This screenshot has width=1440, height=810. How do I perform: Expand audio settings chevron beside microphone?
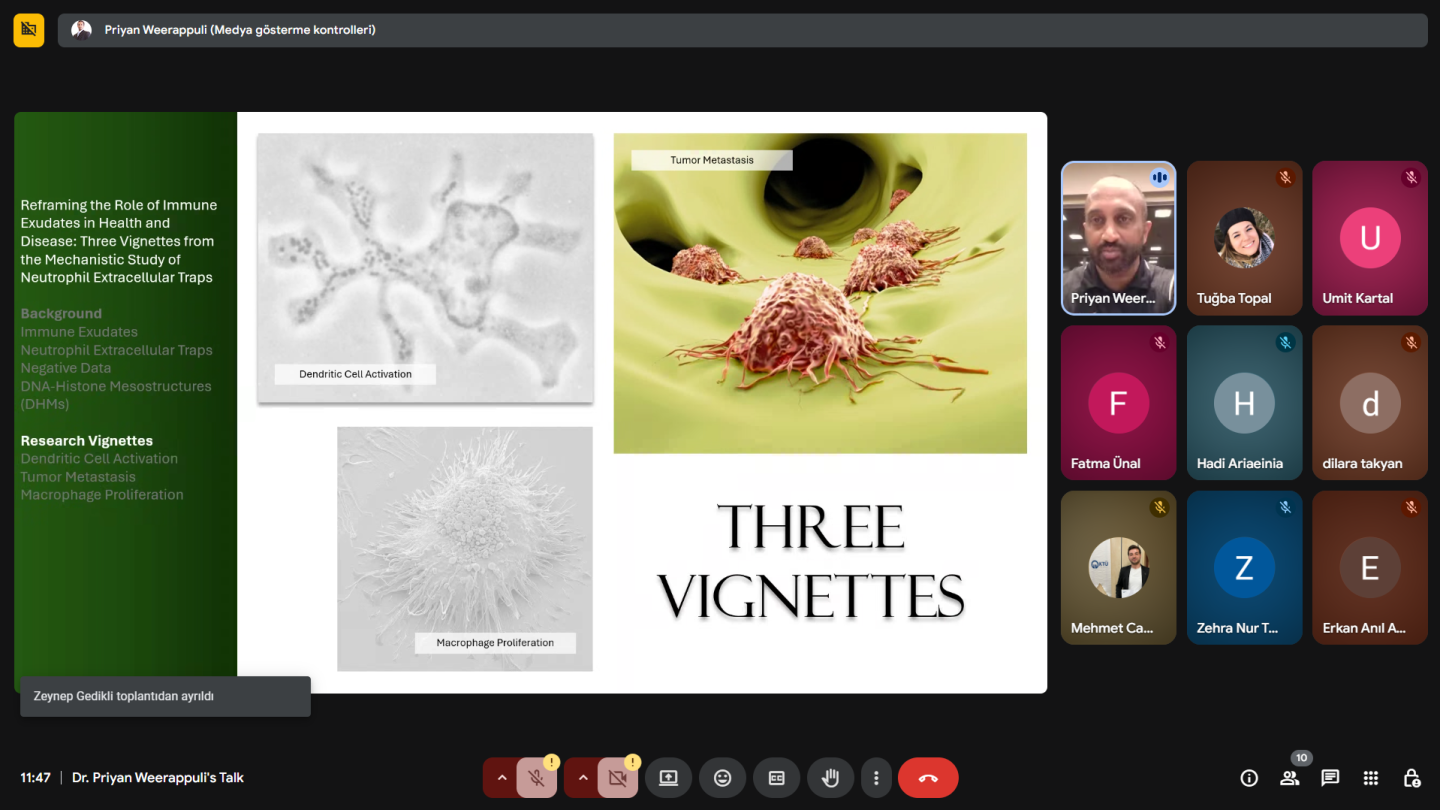(x=501, y=778)
